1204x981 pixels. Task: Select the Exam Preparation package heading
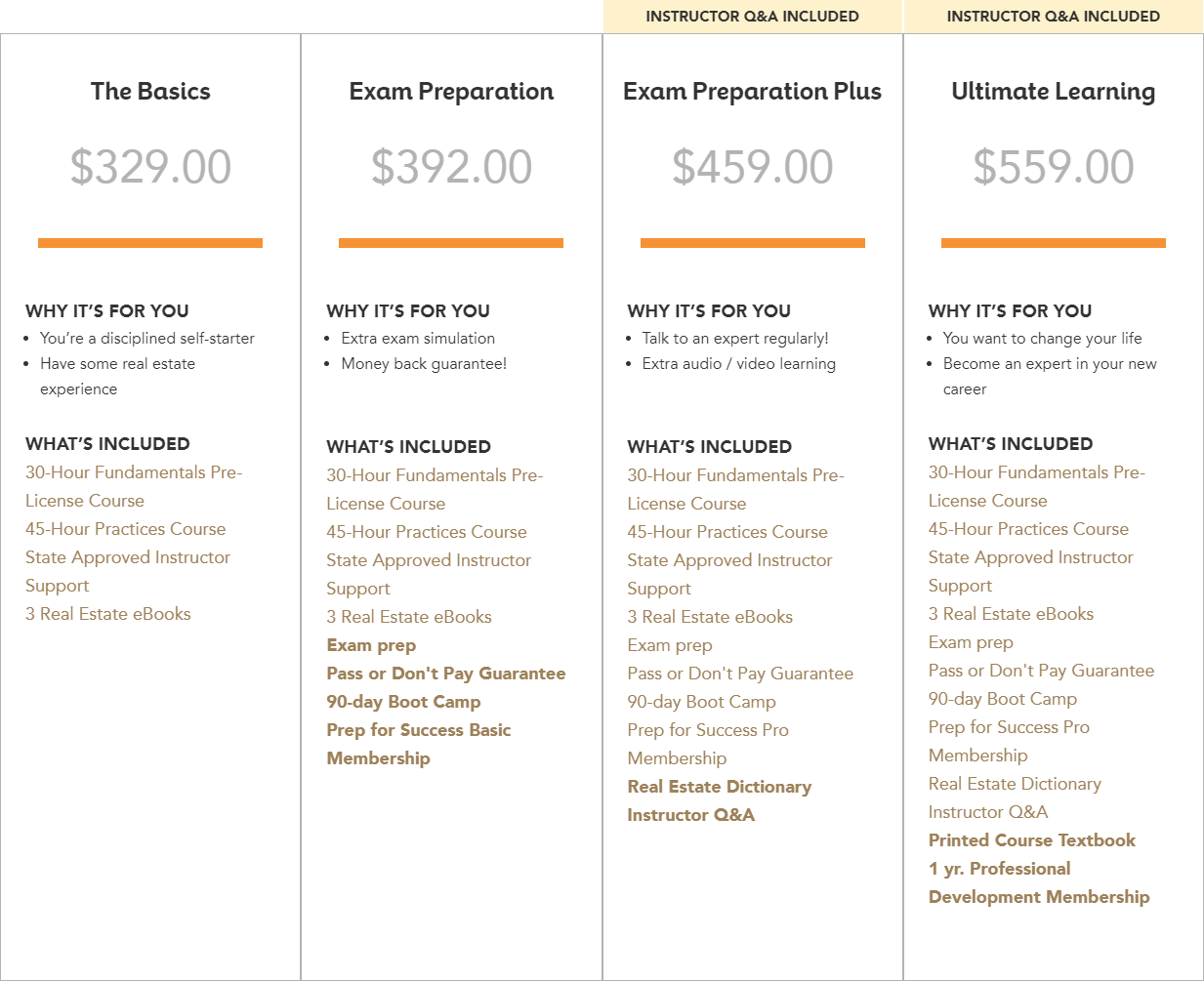click(x=451, y=92)
